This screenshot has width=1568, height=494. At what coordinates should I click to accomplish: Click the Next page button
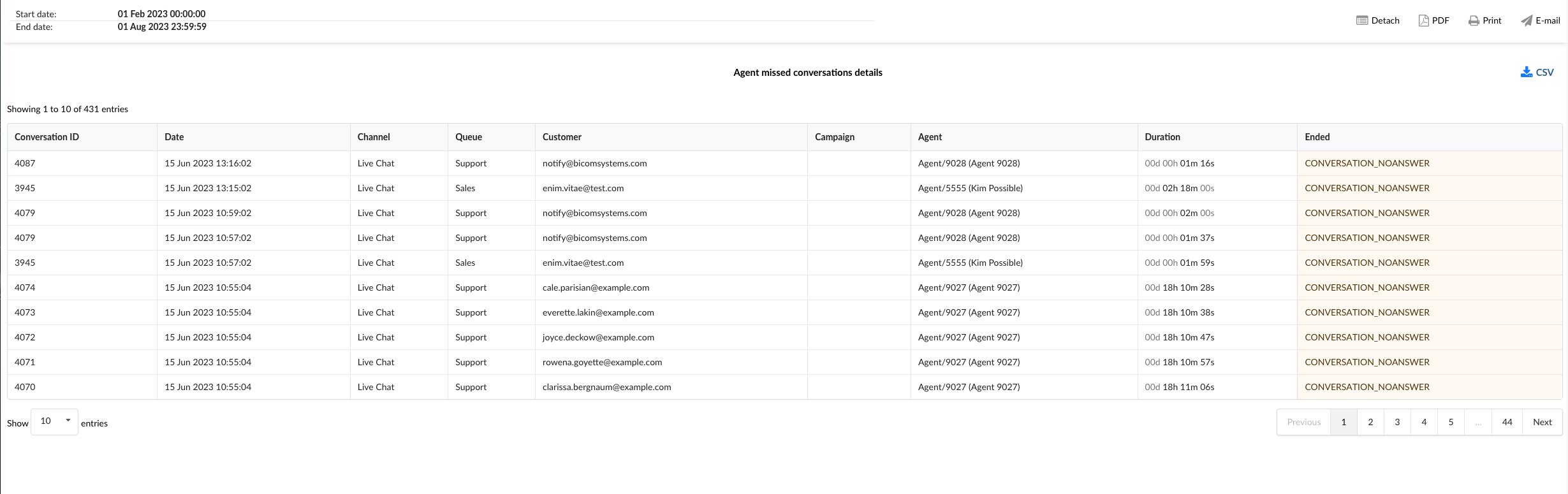[1542, 422]
